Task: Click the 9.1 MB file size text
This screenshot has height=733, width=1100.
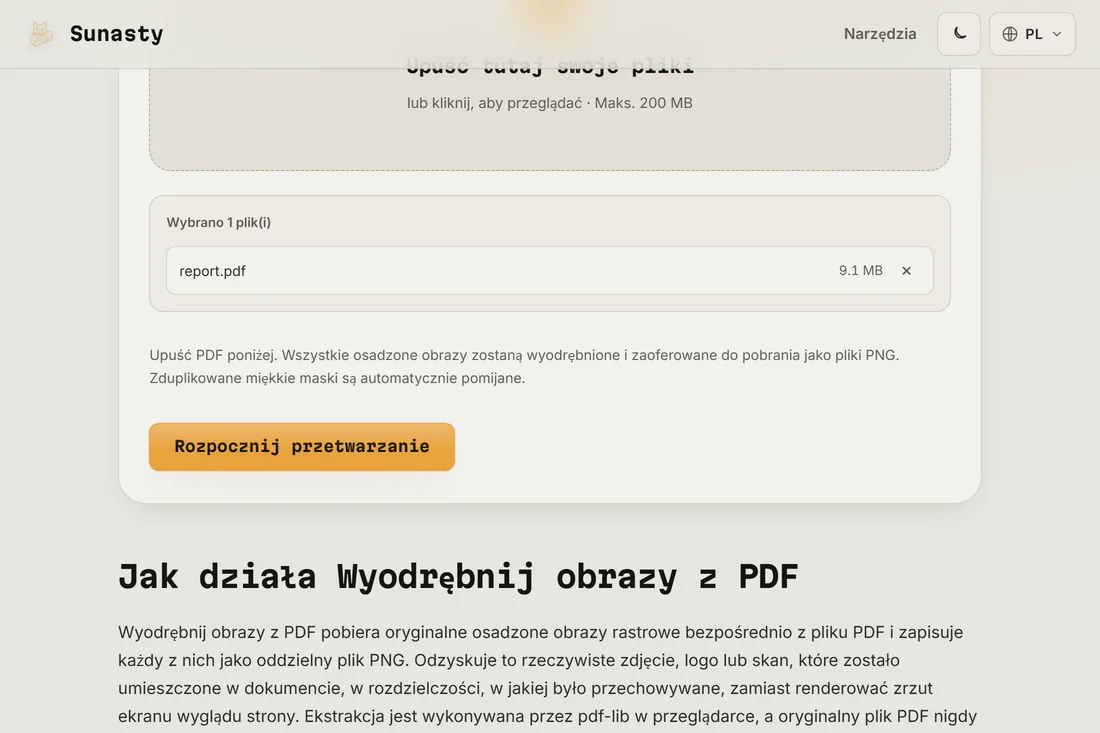Action: [x=860, y=271]
